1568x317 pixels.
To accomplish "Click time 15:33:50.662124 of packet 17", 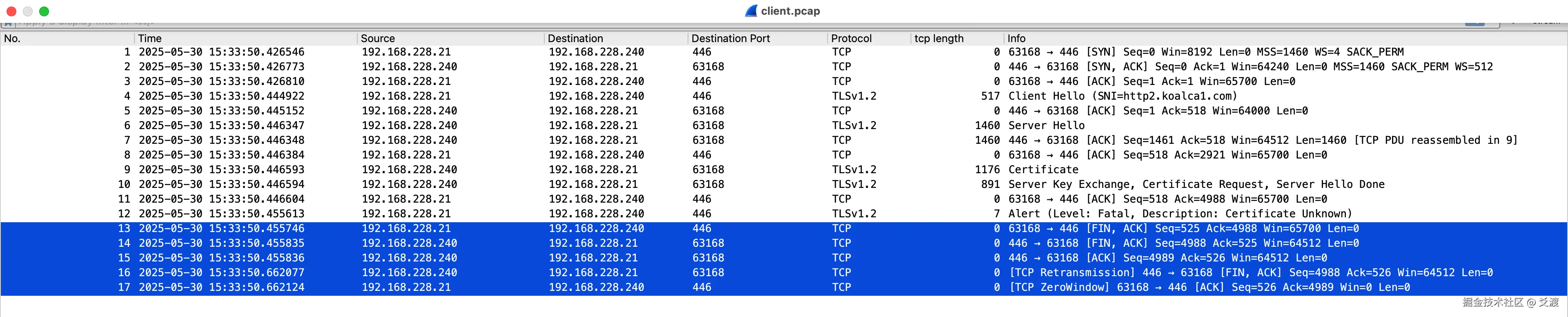I will 222,287.
